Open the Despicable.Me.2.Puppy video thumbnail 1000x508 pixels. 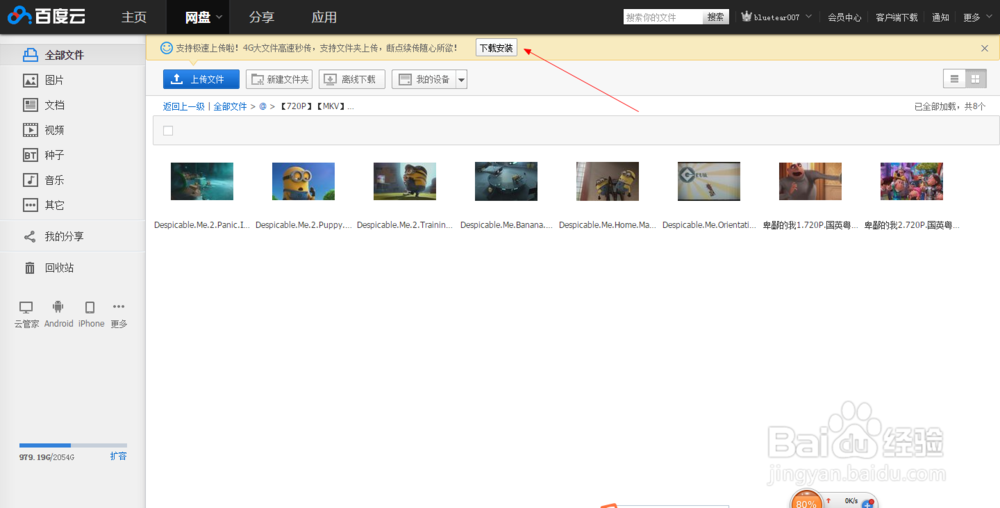(x=304, y=181)
